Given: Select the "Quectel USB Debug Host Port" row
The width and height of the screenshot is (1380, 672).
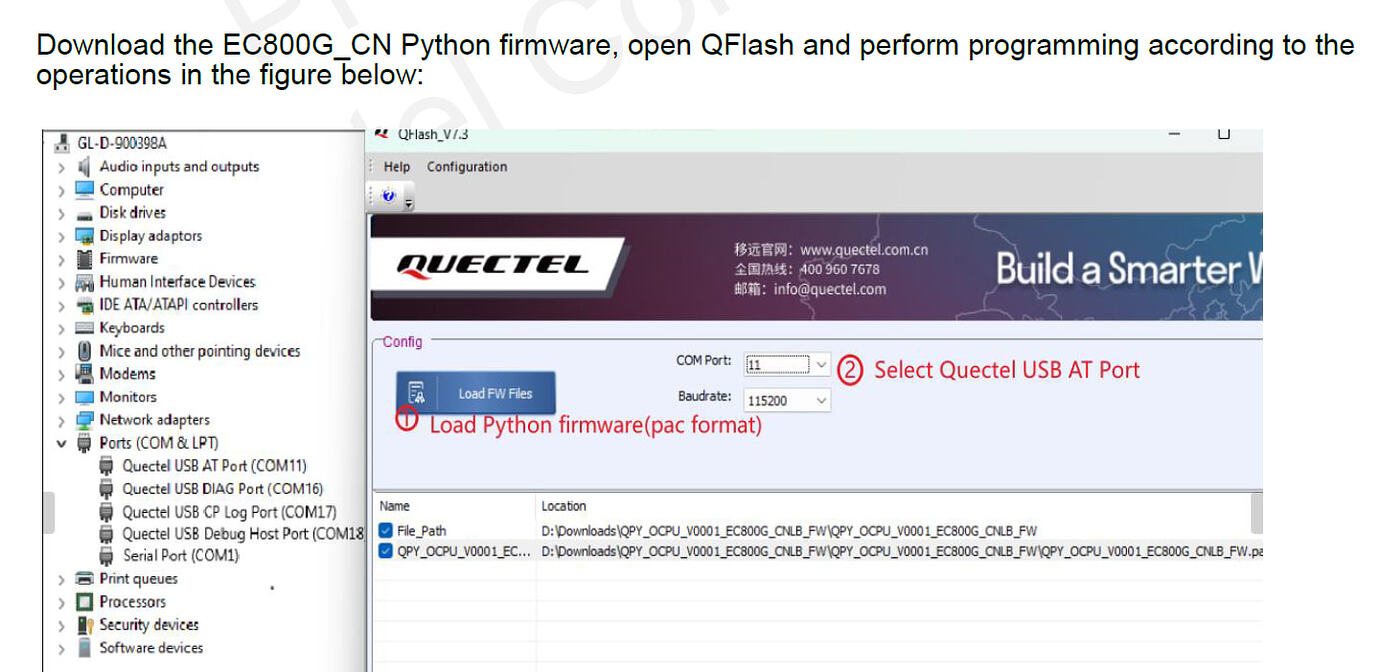Looking at the screenshot, I should pos(243,534).
